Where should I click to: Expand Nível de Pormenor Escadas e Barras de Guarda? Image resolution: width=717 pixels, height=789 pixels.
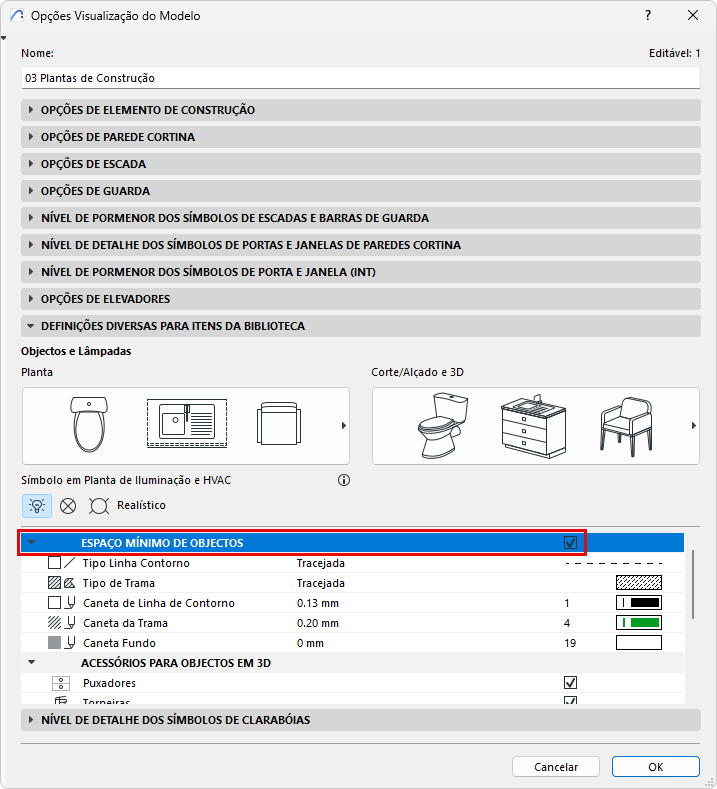(361, 218)
